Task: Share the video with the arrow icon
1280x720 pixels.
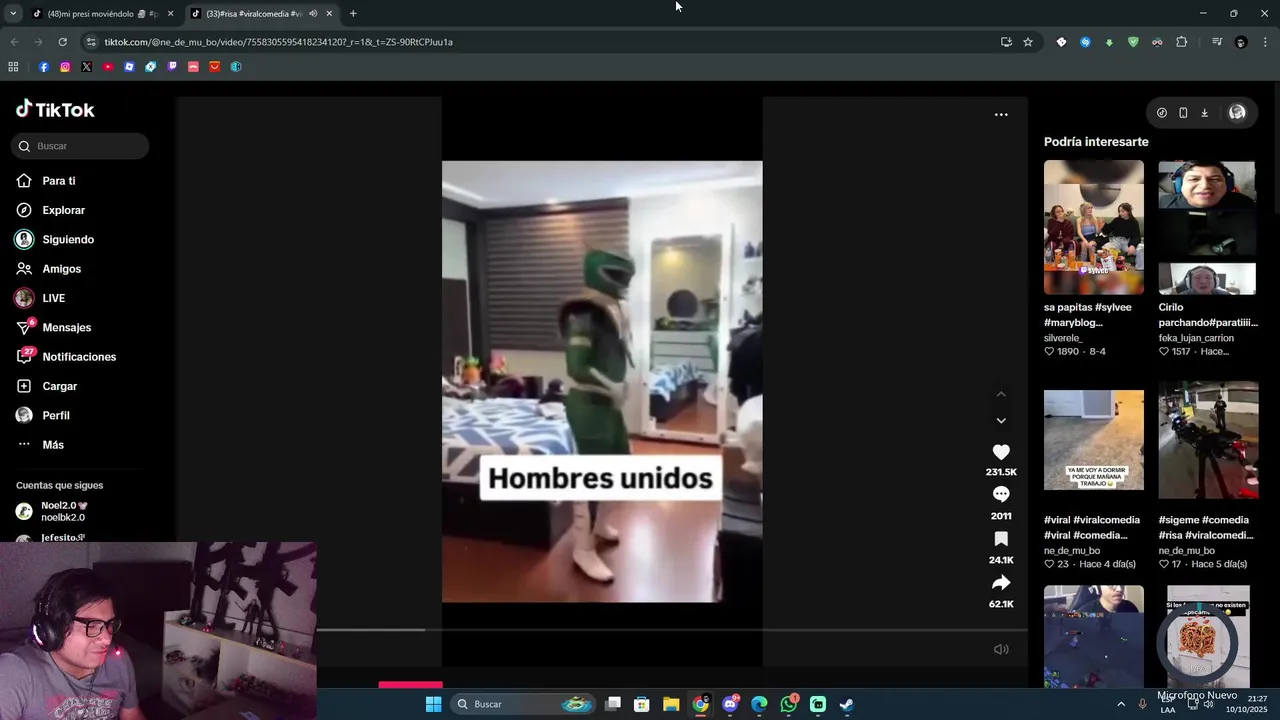Action: (x=1001, y=583)
